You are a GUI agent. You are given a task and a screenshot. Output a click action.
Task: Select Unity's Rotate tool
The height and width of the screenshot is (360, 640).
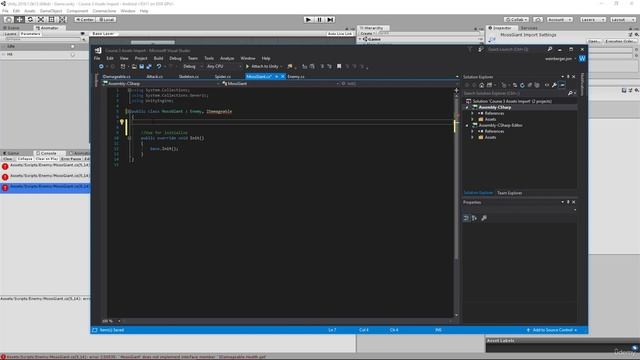point(30,19)
